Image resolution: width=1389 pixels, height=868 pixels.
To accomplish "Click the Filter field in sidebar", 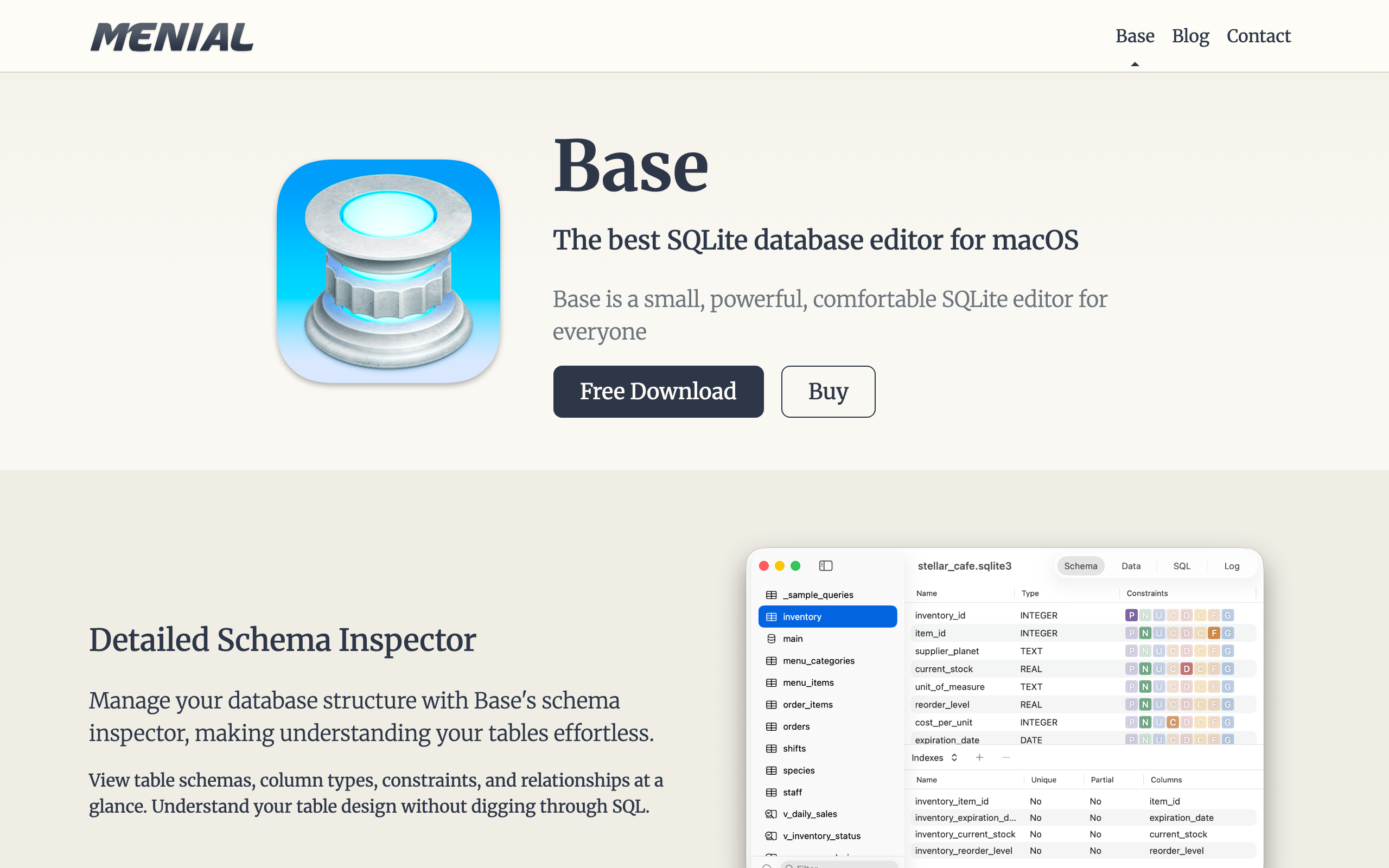I will pos(838,865).
